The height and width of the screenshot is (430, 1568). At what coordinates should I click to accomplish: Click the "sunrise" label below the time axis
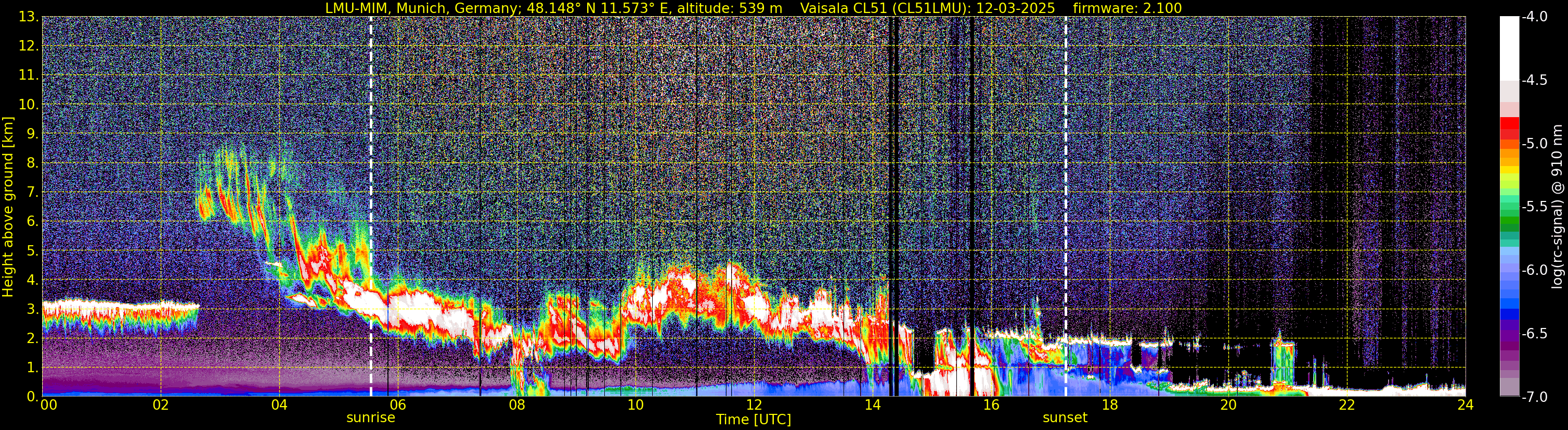pos(371,418)
